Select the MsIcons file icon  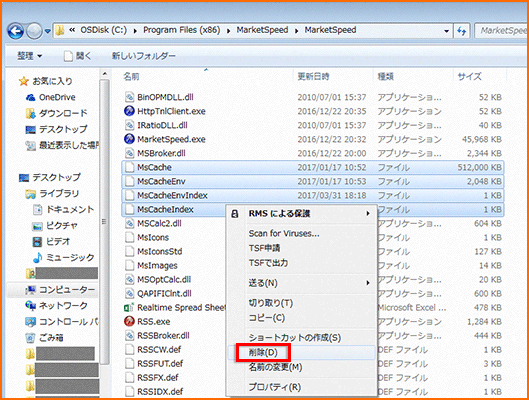pos(129,237)
